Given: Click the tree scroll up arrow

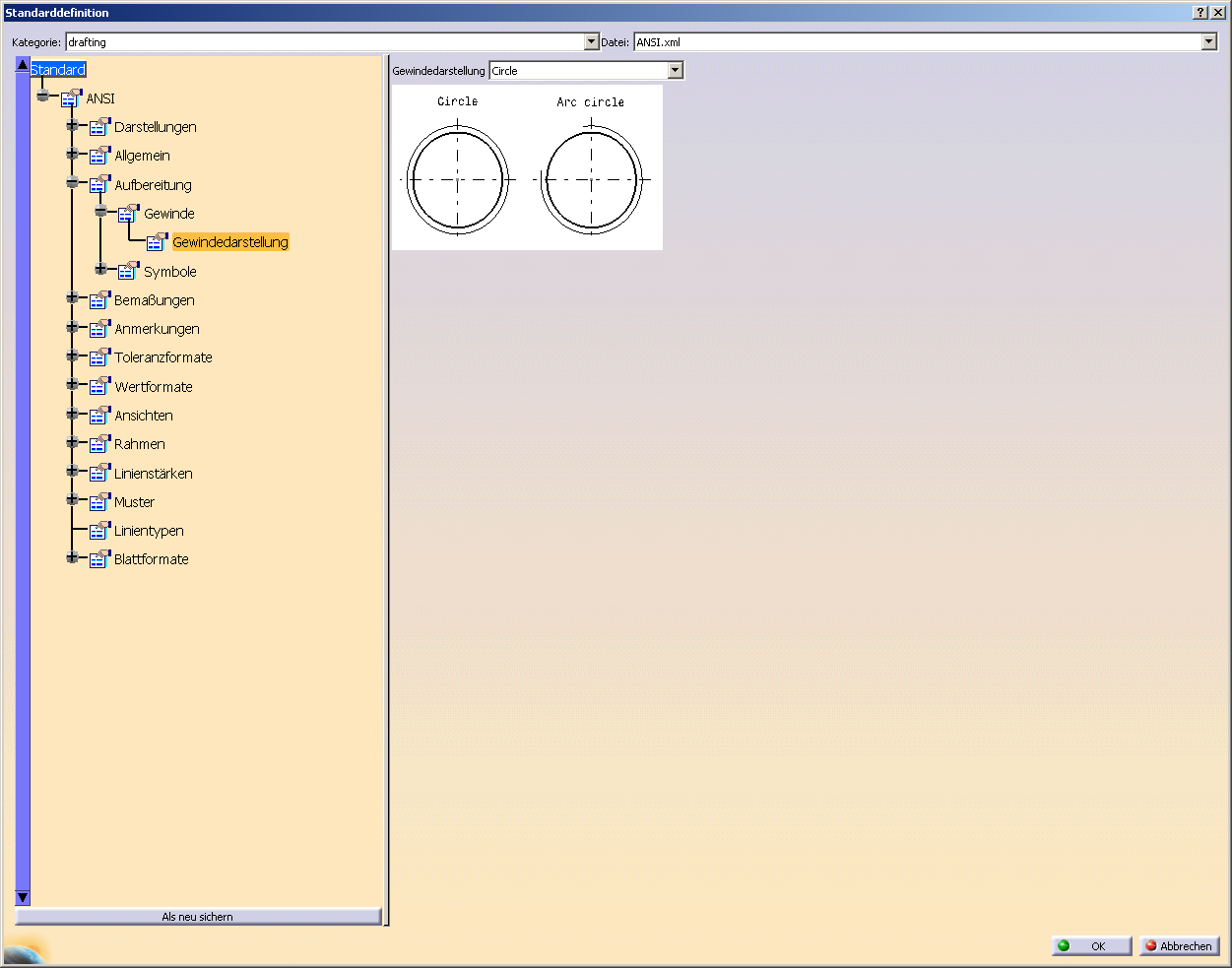Looking at the screenshot, I should 23,64.
